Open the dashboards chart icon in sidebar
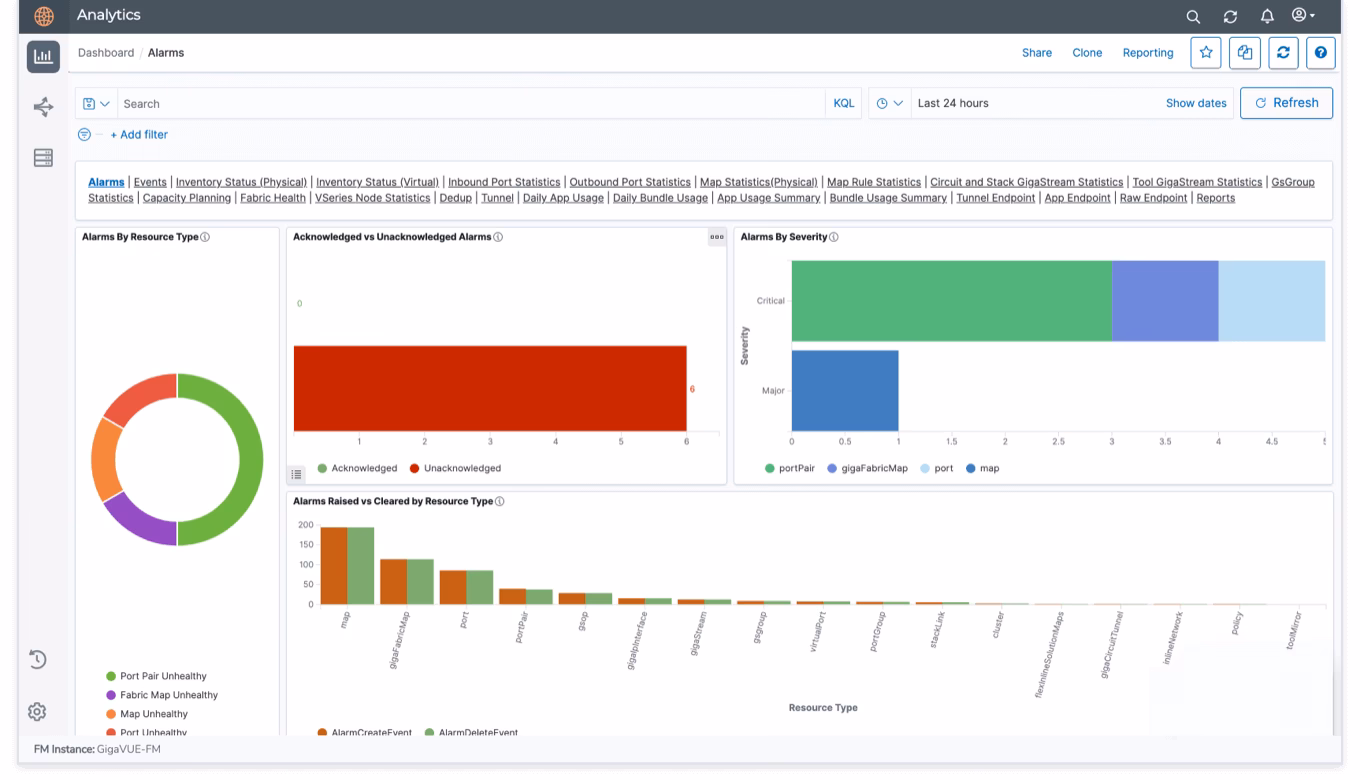1360x780 pixels. [41, 56]
